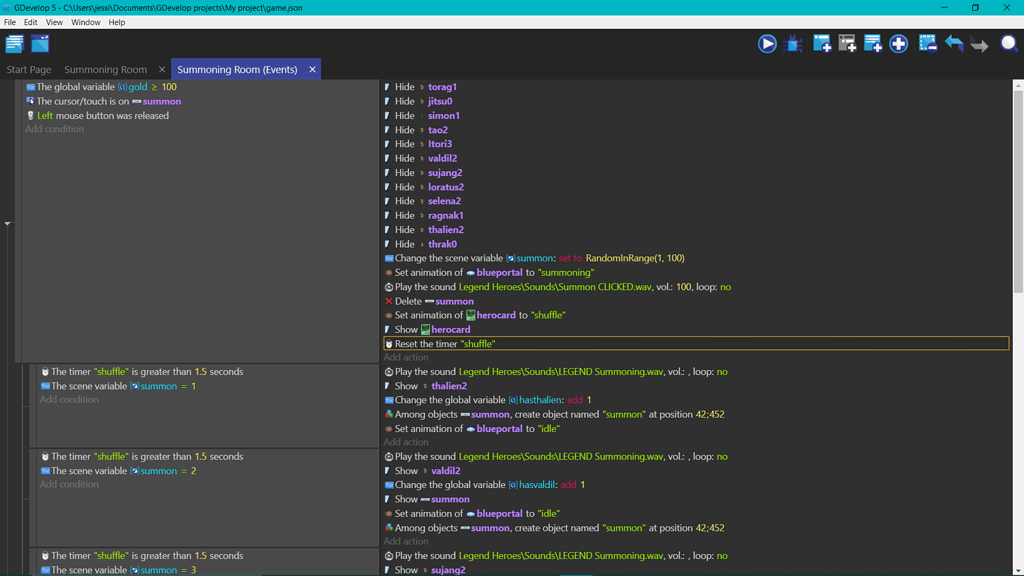1024x576 pixels.
Task: Collapse the first event using left arrow
Action: click(x=7, y=223)
